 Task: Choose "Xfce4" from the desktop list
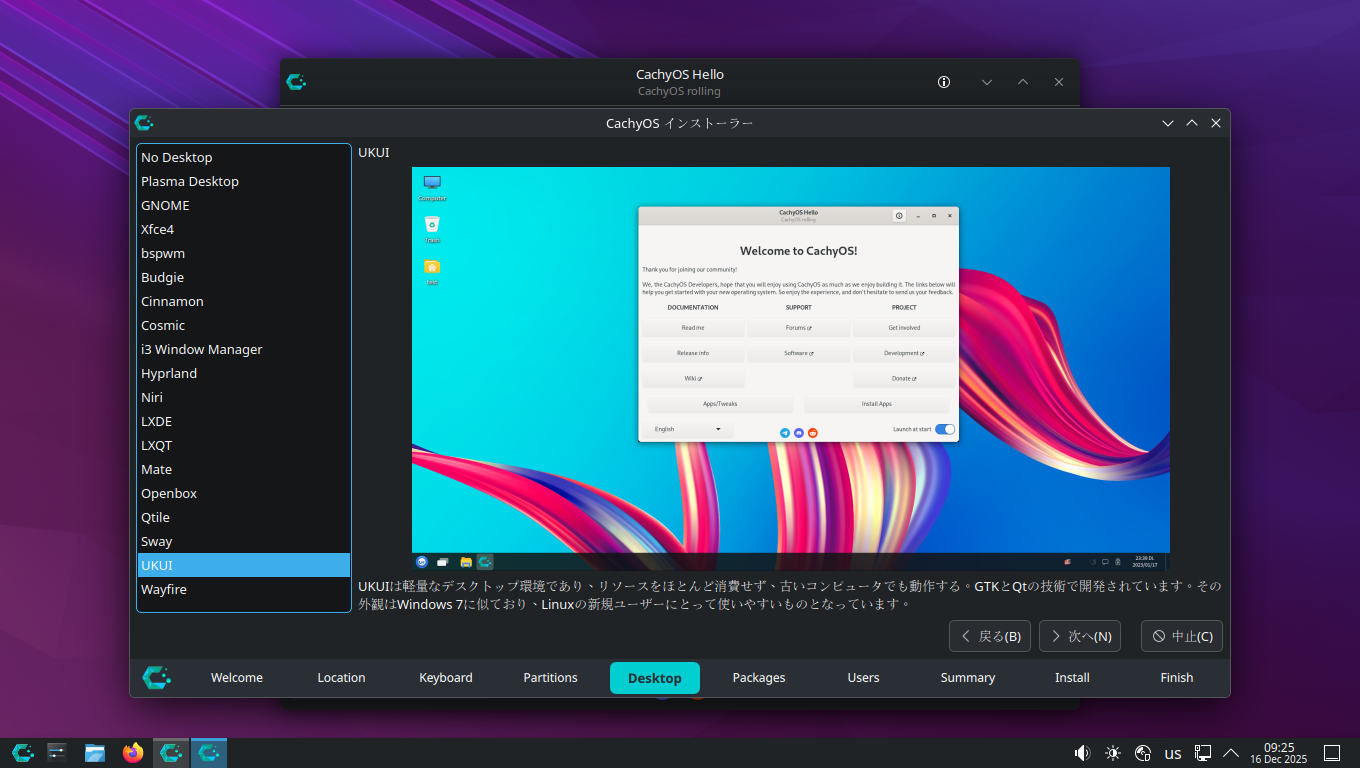(244, 229)
